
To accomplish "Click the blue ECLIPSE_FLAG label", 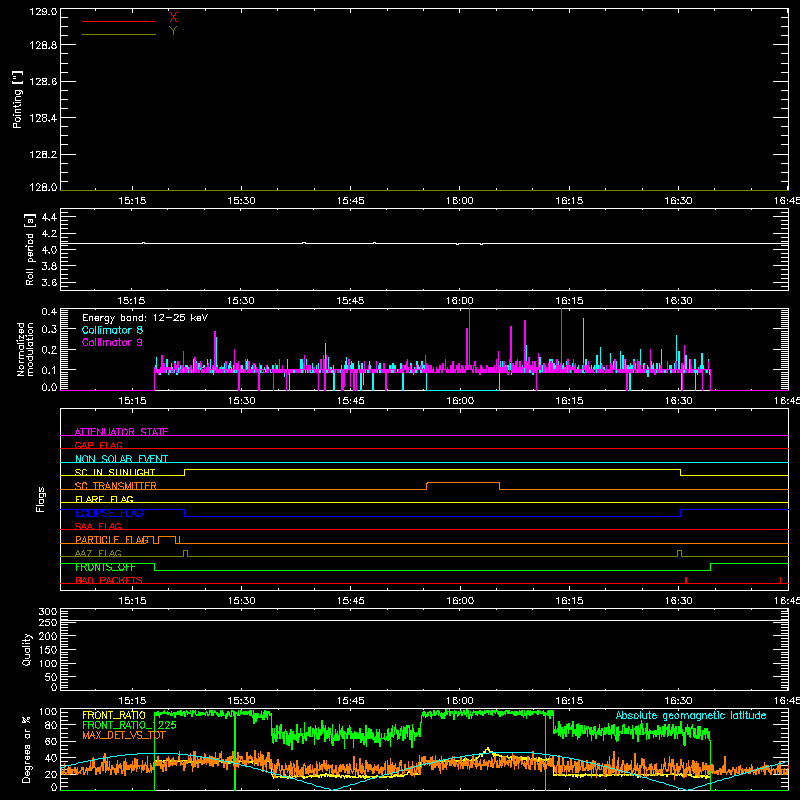I will pos(109,513).
